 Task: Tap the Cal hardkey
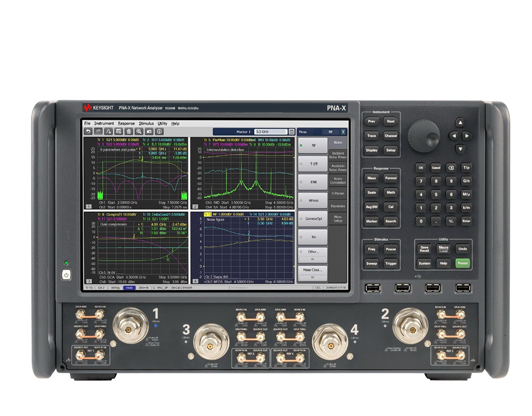coord(391,207)
